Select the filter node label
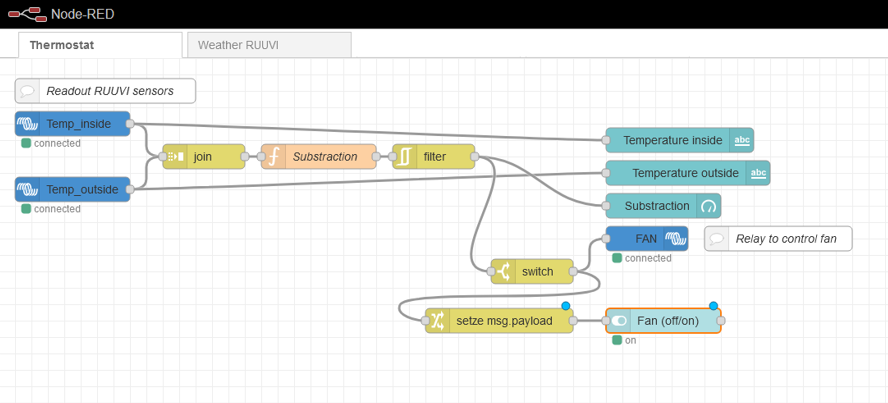The image size is (888, 403). click(x=434, y=157)
